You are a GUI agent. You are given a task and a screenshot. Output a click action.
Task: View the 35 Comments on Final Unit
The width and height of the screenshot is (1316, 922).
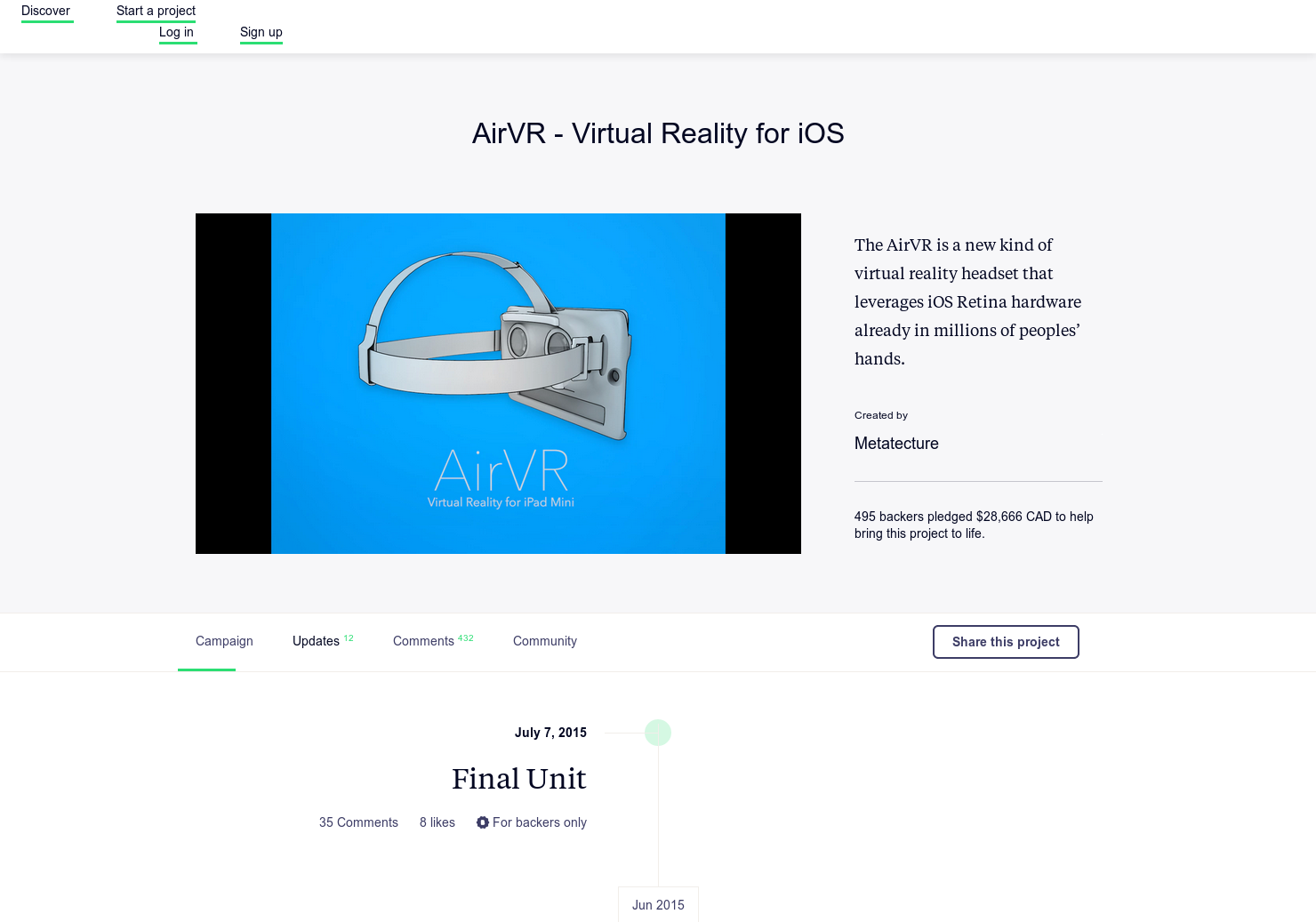point(358,822)
